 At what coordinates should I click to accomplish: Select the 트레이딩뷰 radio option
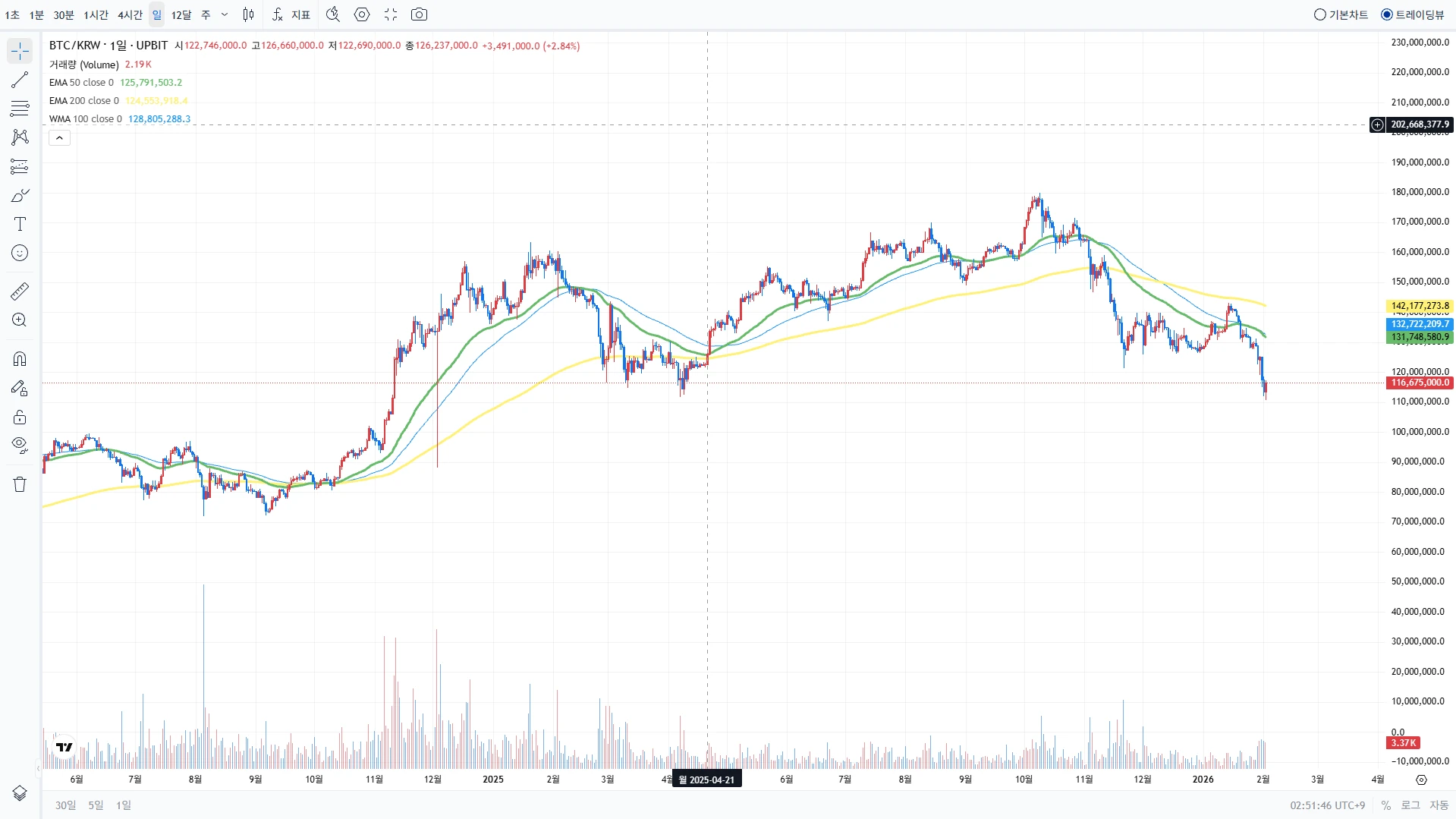[1412, 14]
